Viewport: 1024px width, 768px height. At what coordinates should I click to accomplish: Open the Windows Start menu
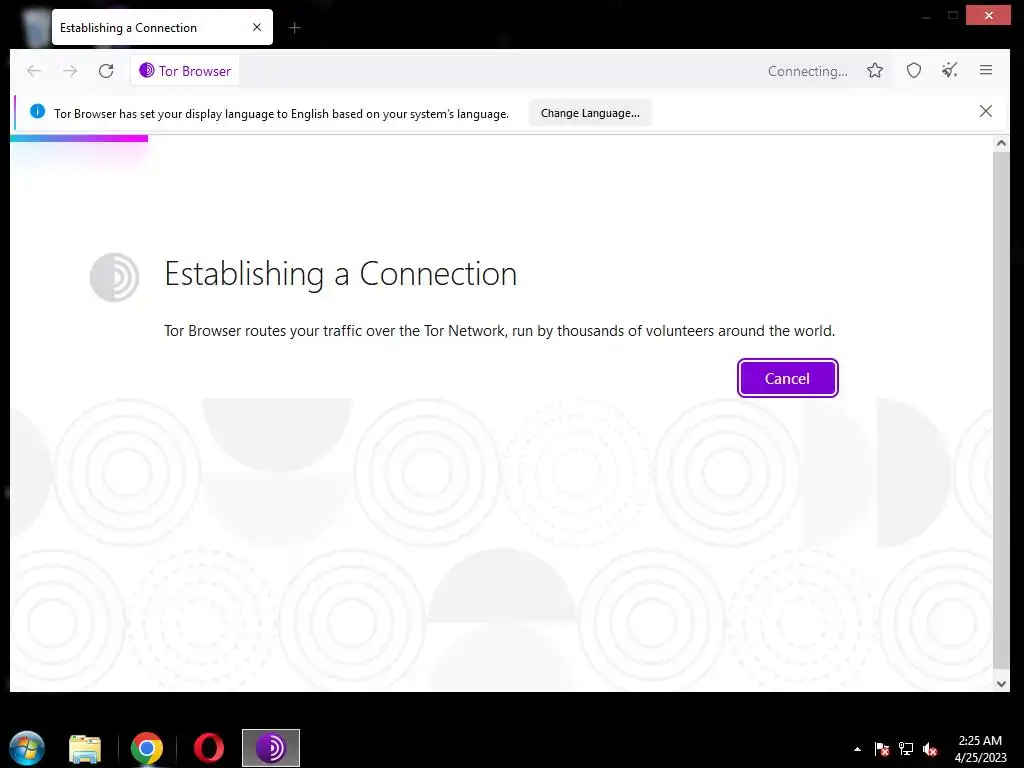click(x=27, y=748)
